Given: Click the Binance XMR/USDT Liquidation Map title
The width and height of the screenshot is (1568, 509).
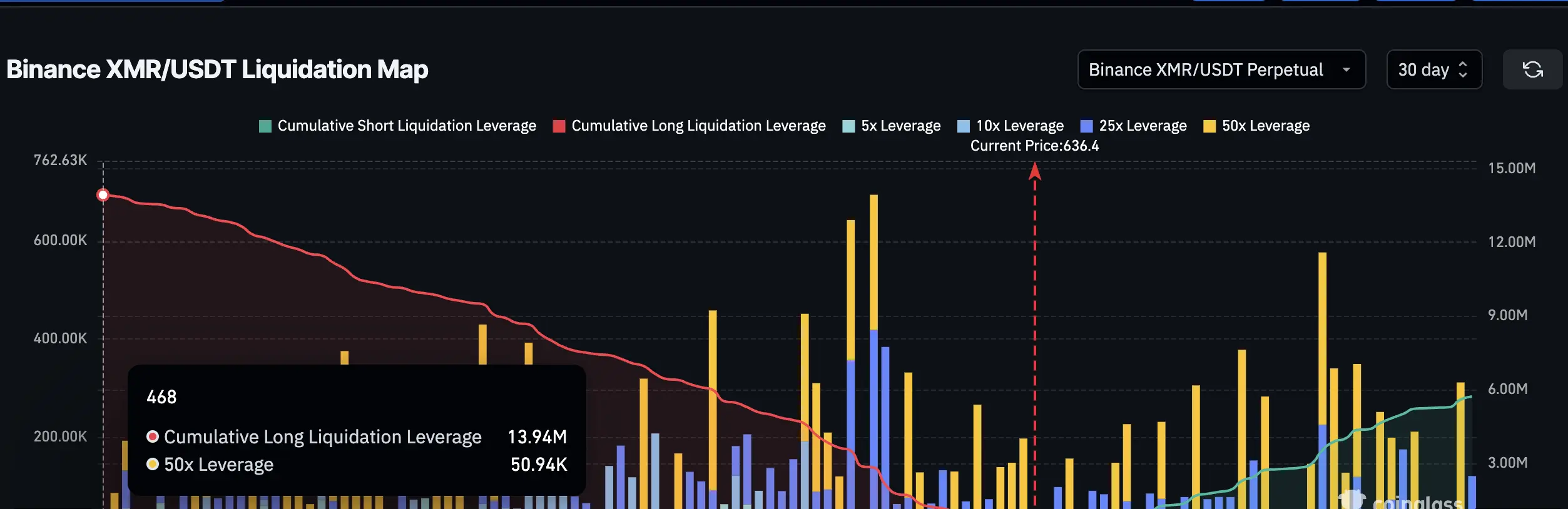Looking at the screenshot, I should [217, 69].
